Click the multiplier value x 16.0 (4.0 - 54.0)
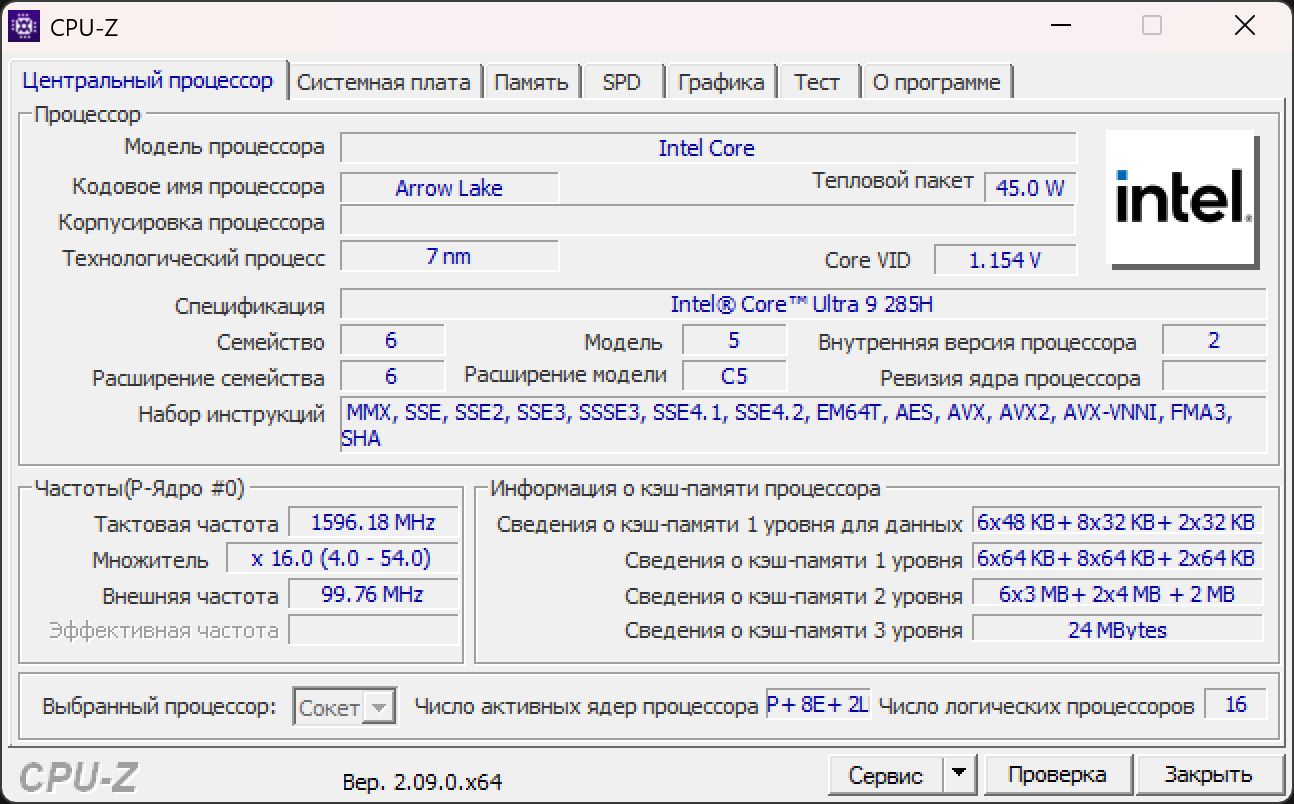The height and width of the screenshot is (804, 1294). [x=342, y=558]
